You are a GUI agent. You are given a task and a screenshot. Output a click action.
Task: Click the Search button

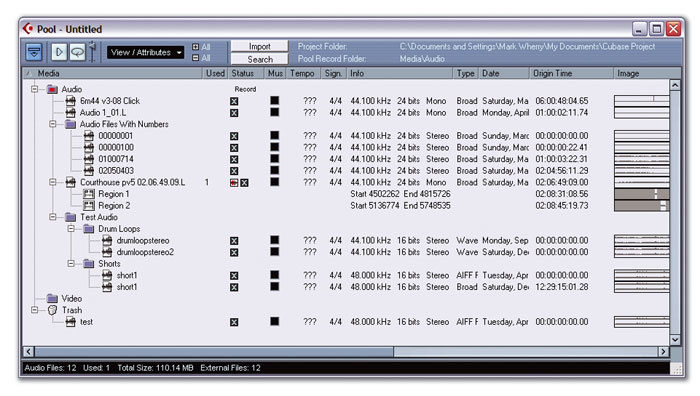click(259, 59)
